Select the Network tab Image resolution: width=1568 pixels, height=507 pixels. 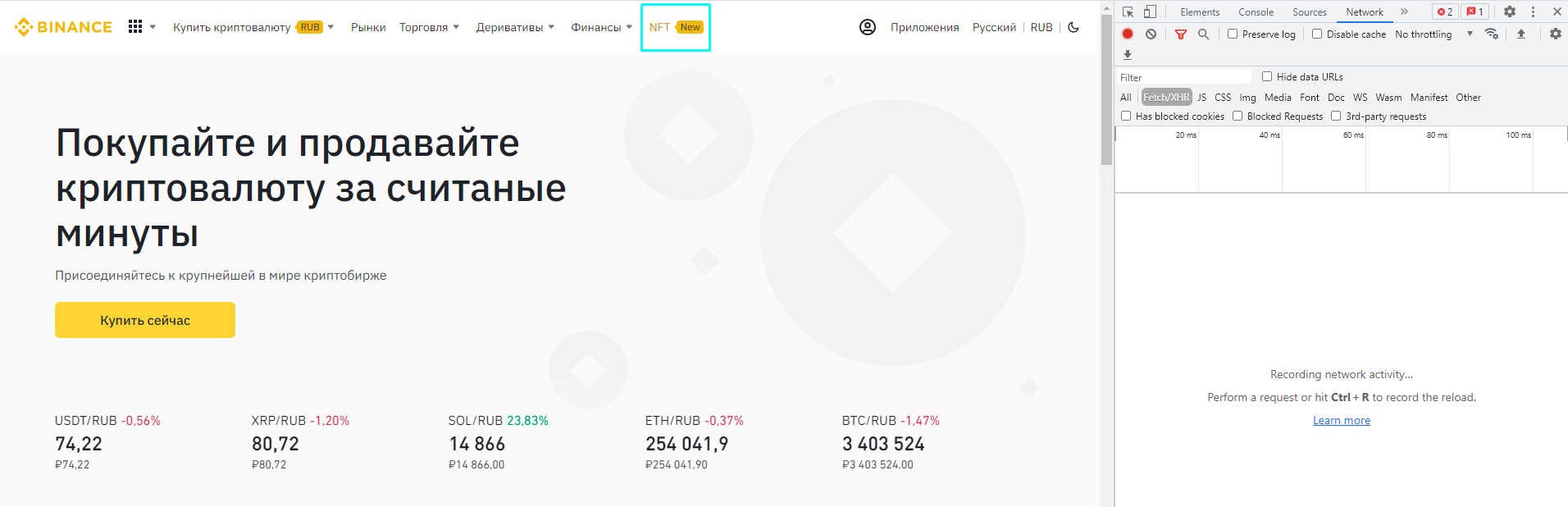point(1365,11)
